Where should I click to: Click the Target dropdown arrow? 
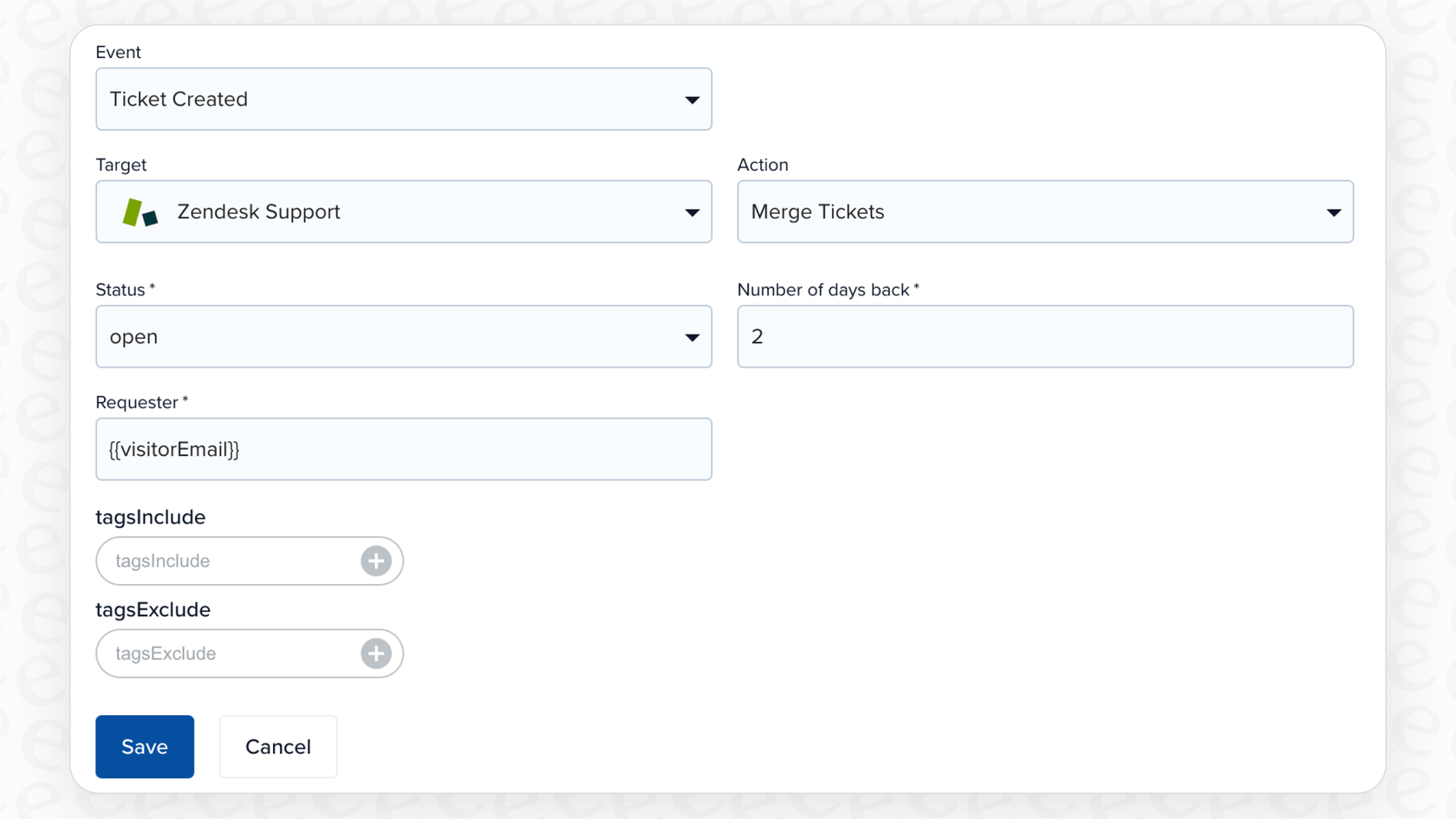[692, 211]
